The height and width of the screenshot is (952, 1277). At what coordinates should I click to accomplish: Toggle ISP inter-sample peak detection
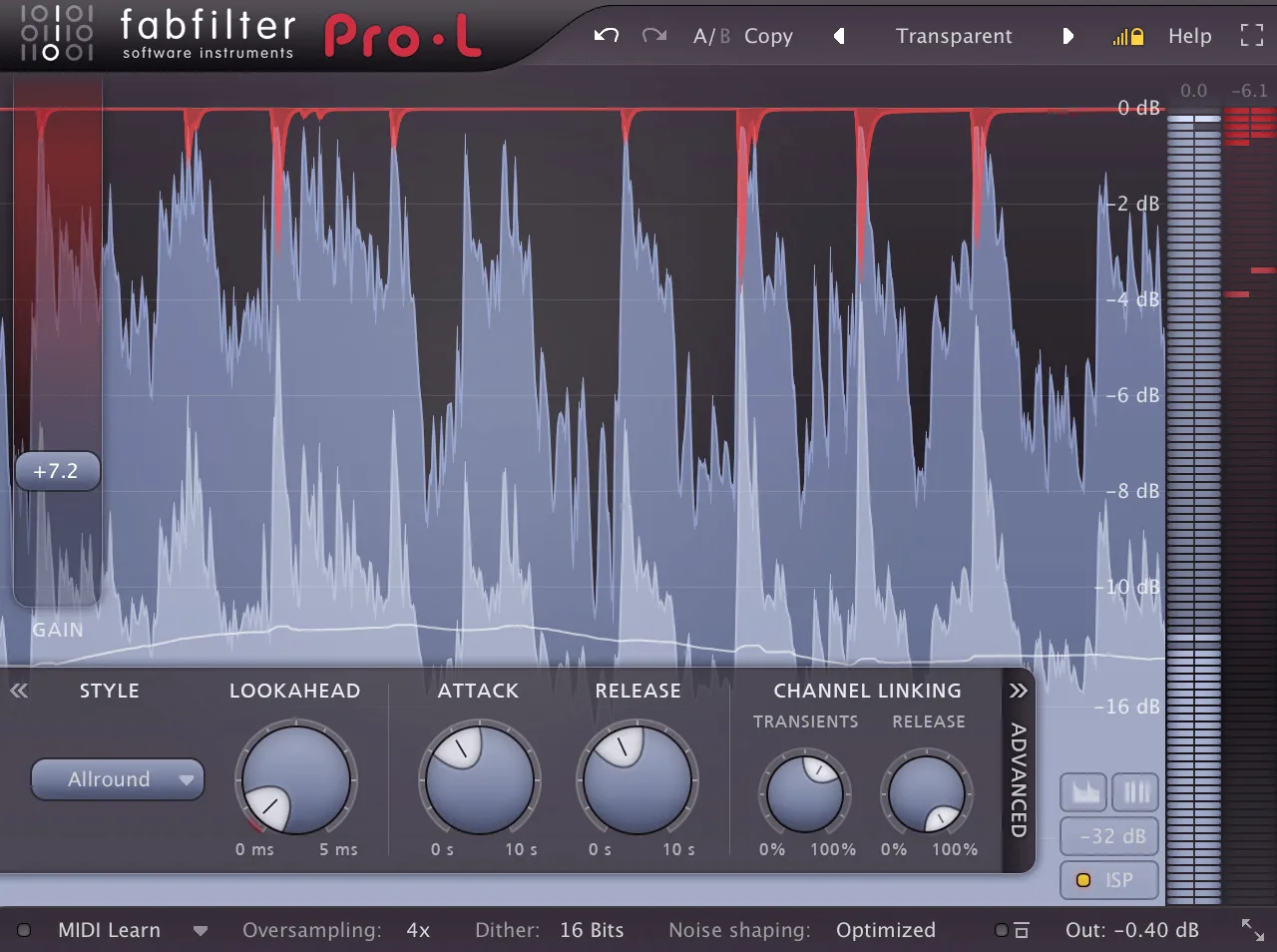coord(1110,880)
